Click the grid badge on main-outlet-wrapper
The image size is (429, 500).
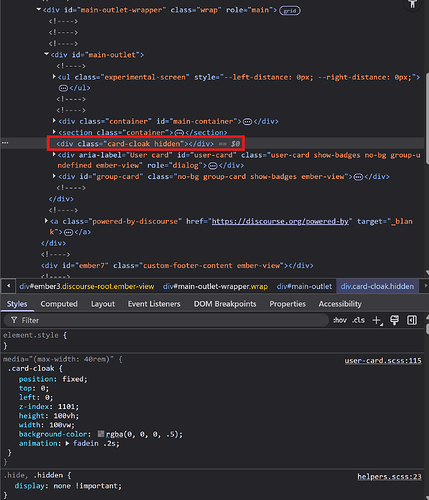(290, 11)
